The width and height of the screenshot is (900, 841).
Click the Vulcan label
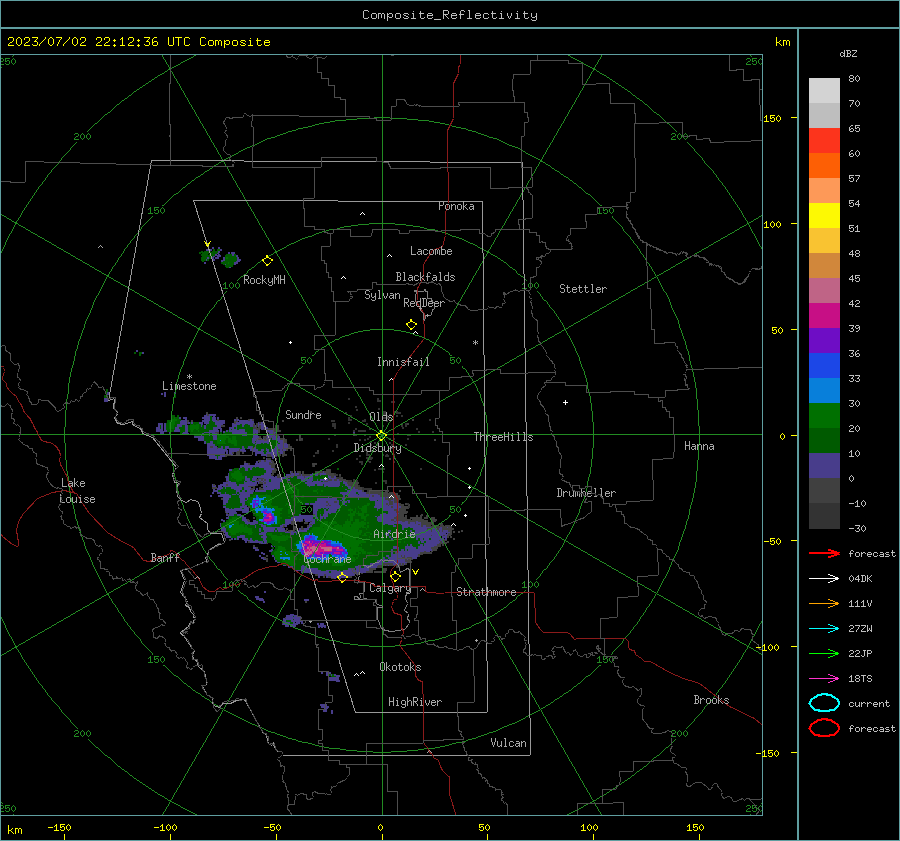coord(509,743)
